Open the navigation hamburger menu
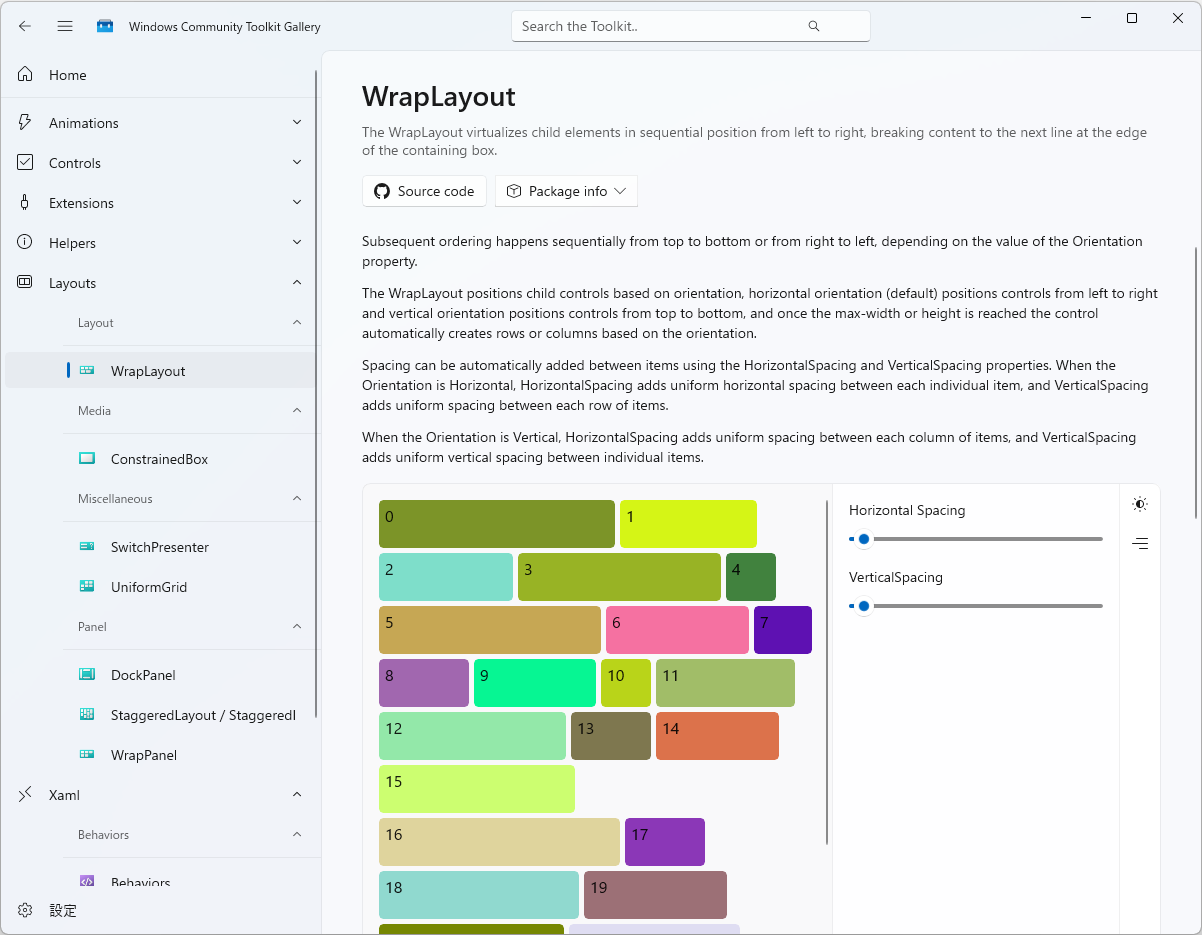 [x=64, y=26]
